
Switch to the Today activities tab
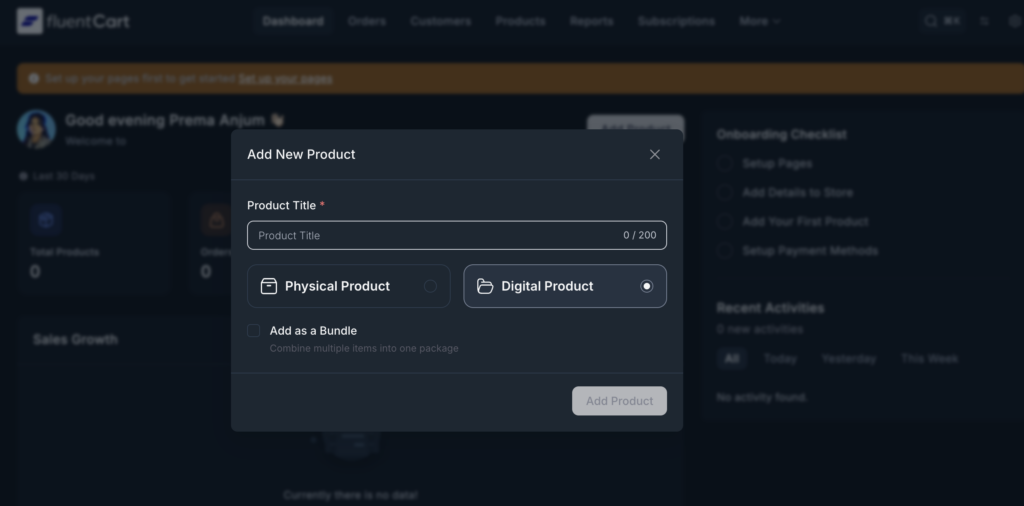(780, 358)
